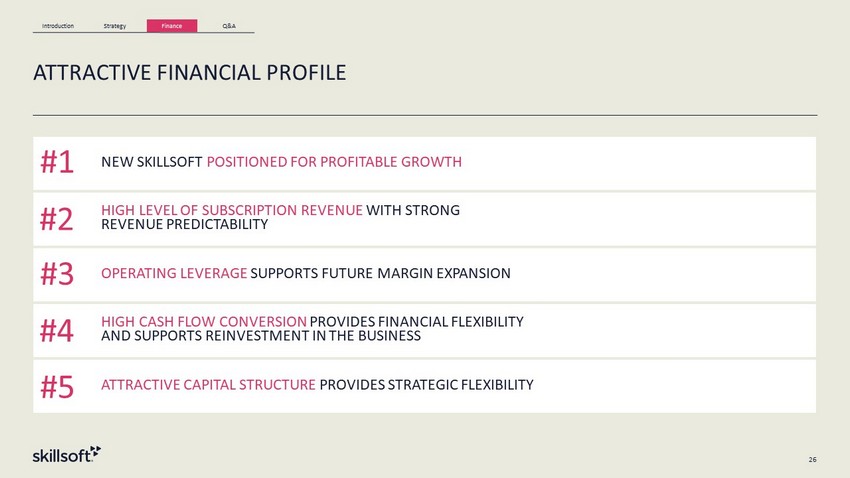Select the #2 point number
This screenshot has height=478, width=850.
tap(57, 218)
